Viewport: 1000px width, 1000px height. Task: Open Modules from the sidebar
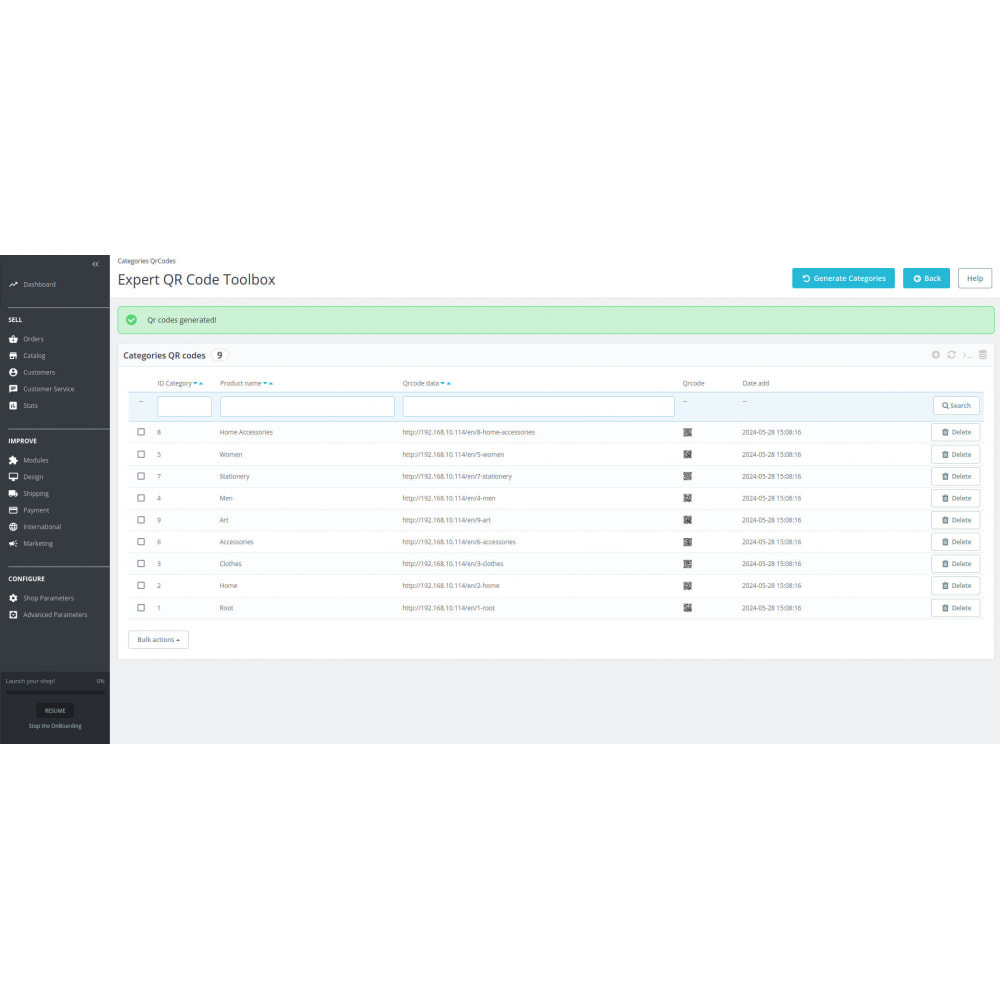click(x=36, y=460)
